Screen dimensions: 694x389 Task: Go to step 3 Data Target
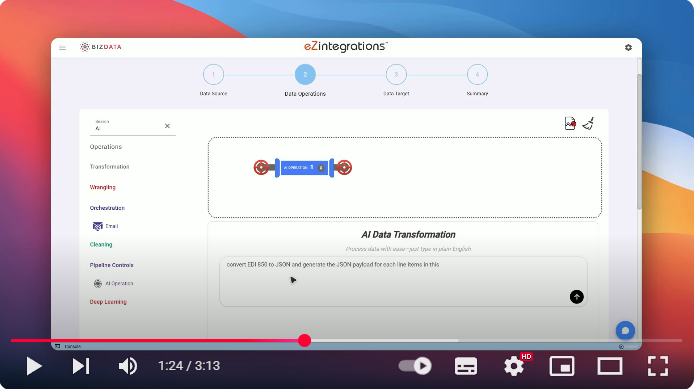396,75
